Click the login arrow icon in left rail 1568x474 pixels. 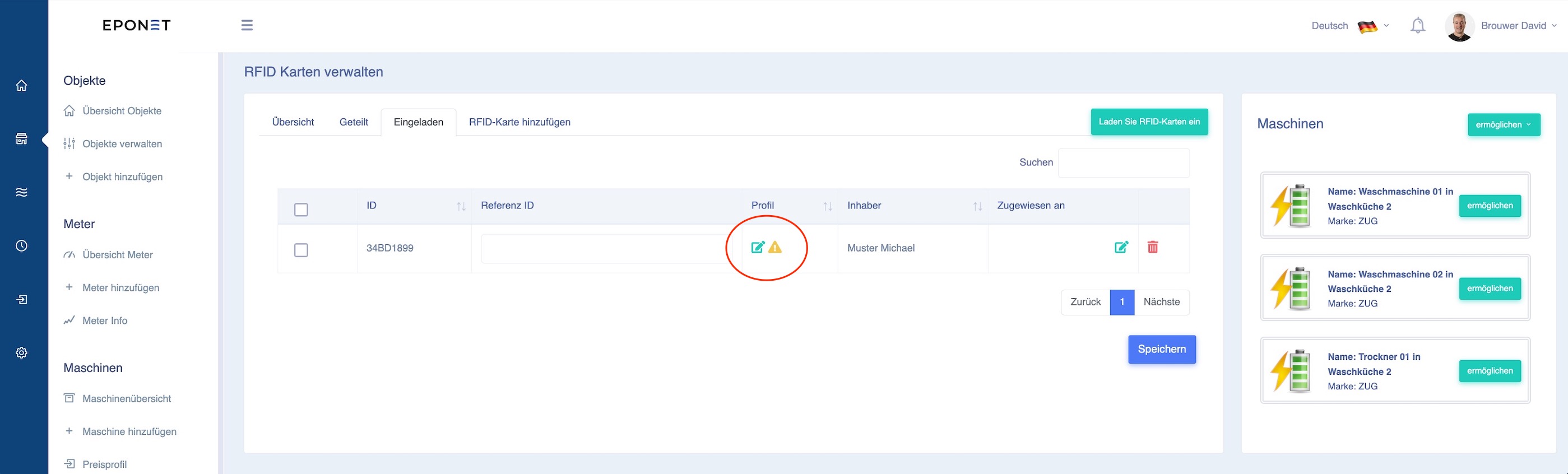(21, 299)
